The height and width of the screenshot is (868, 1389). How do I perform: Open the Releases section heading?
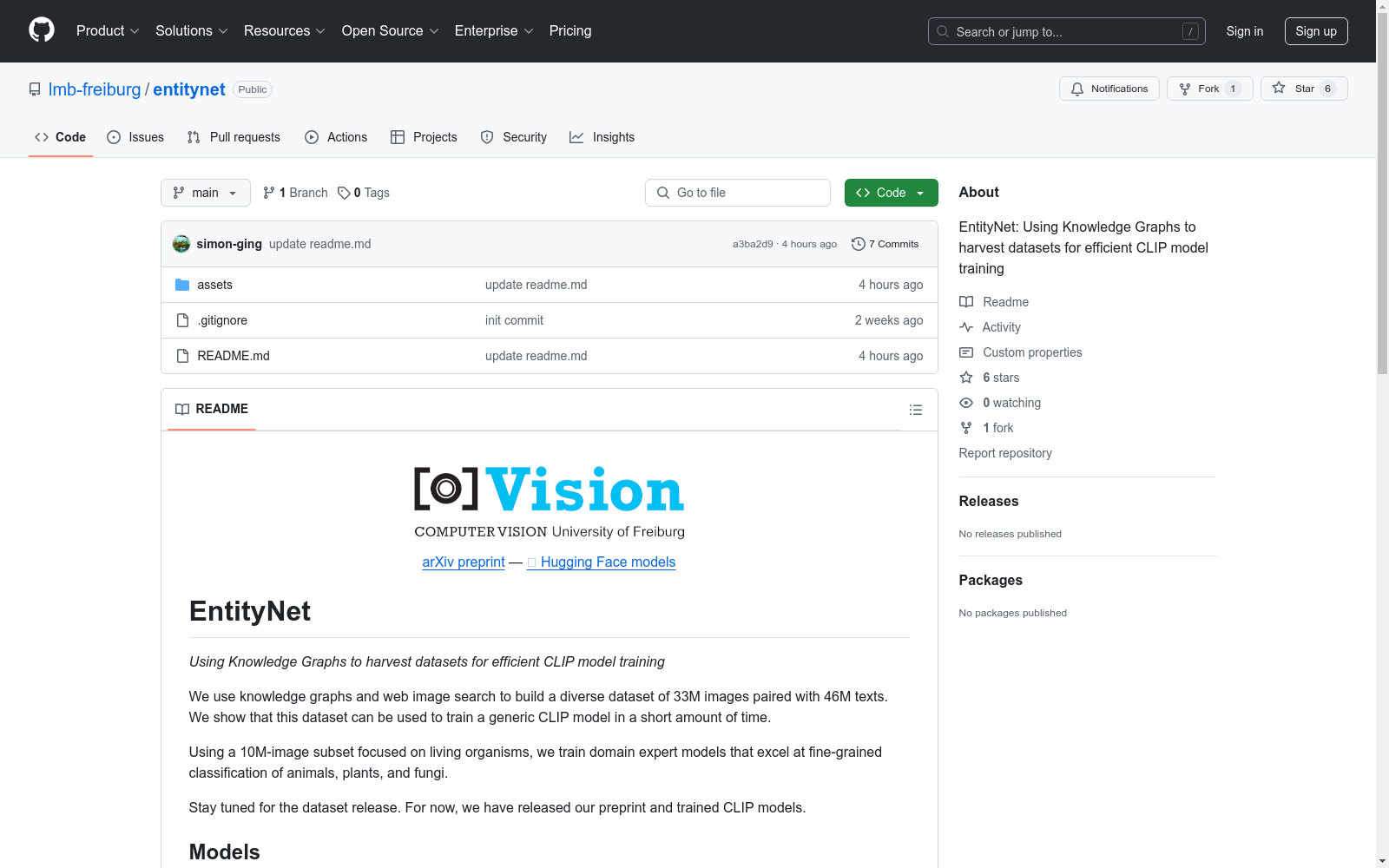pos(989,501)
